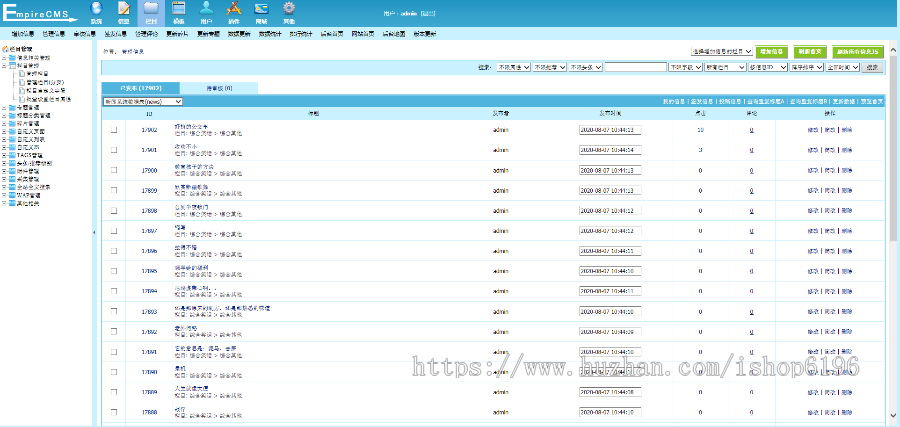Open the 不限属性 search filter dropdown

tap(513, 67)
